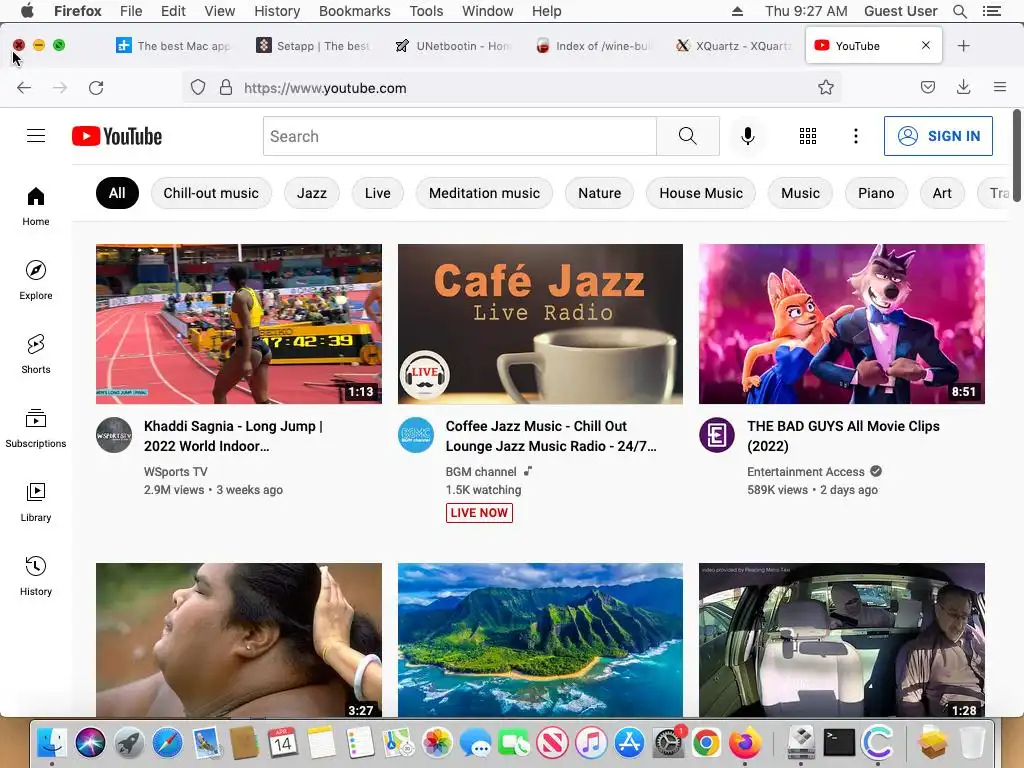Select the Nature filter chip
This screenshot has width=1024, height=768.
click(x=600, y=193)
